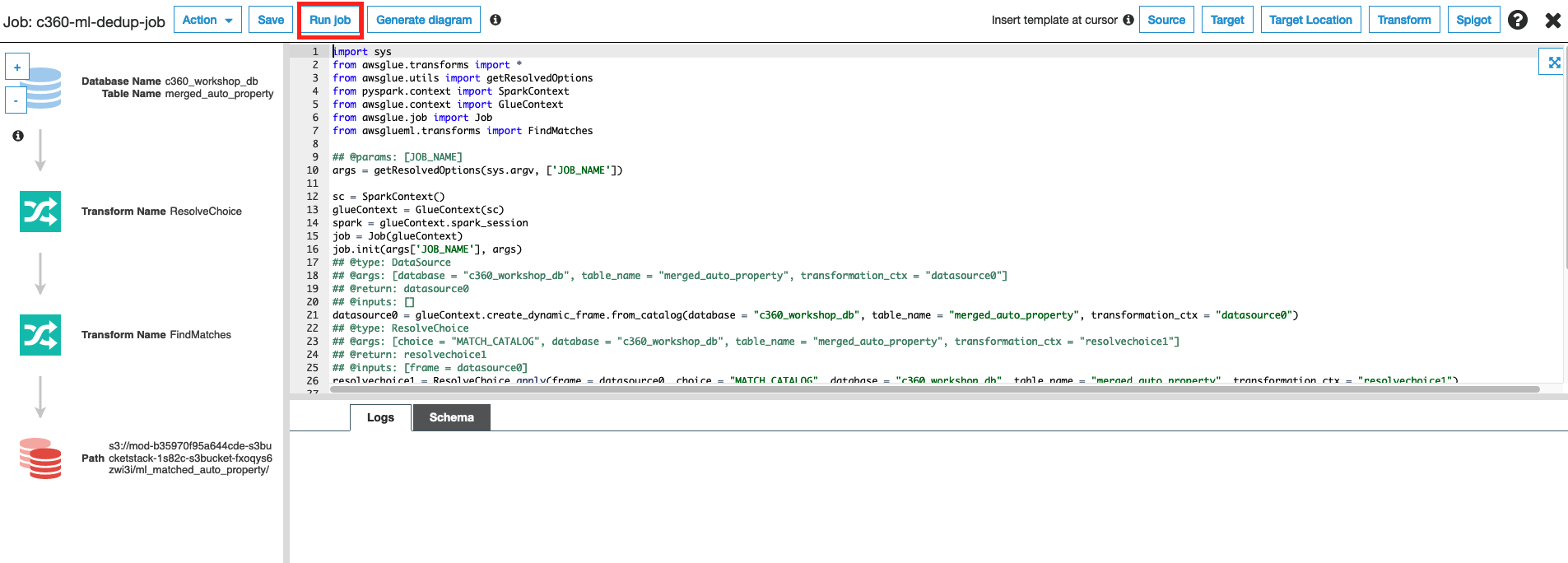Select the red S3 target path icon
This screenshot has width=1568, height=563.
[x=40, y=458]
